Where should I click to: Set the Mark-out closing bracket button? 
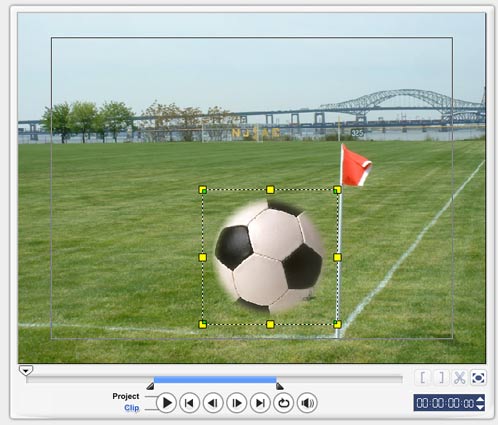click(x=441, y=378)
